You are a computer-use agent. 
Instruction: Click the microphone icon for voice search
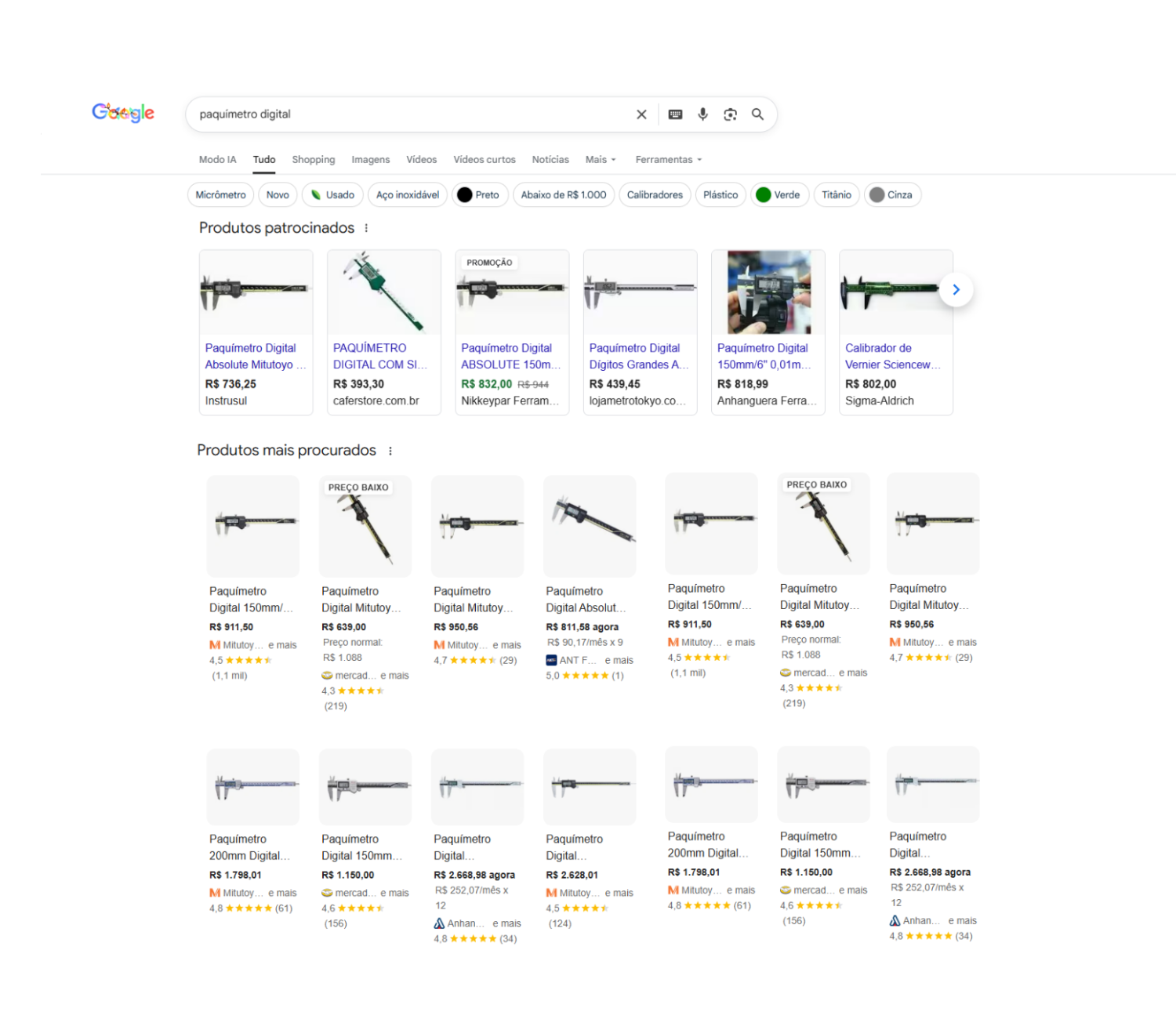tap(702, 114)
